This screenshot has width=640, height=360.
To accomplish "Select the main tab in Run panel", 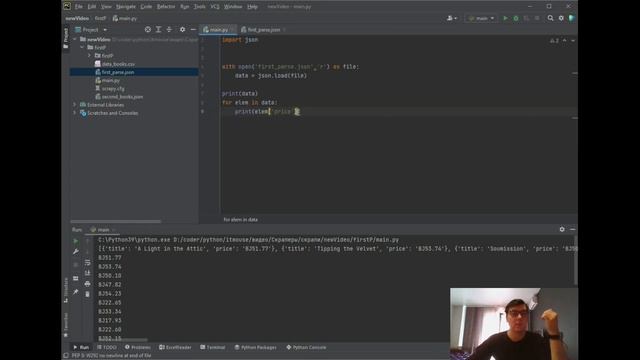I will coord(102,230).
